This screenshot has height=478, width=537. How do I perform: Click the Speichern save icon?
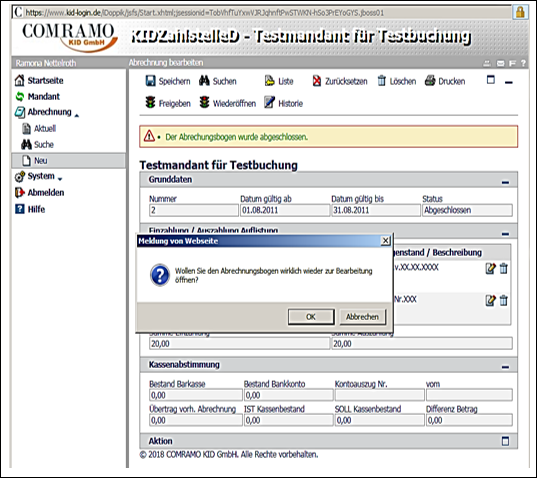pos(150,81)
